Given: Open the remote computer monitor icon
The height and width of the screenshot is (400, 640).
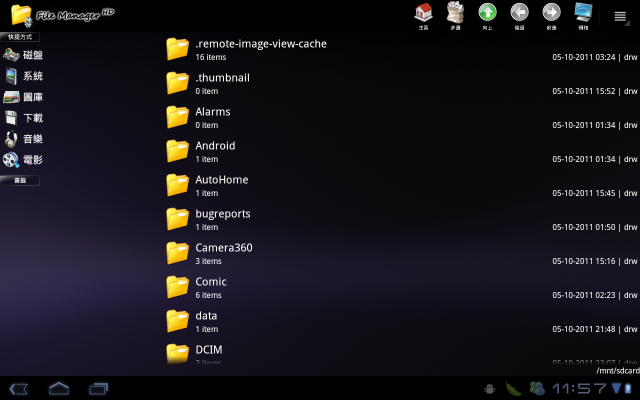Looking at the screenshot, I should tap(583, 16).
